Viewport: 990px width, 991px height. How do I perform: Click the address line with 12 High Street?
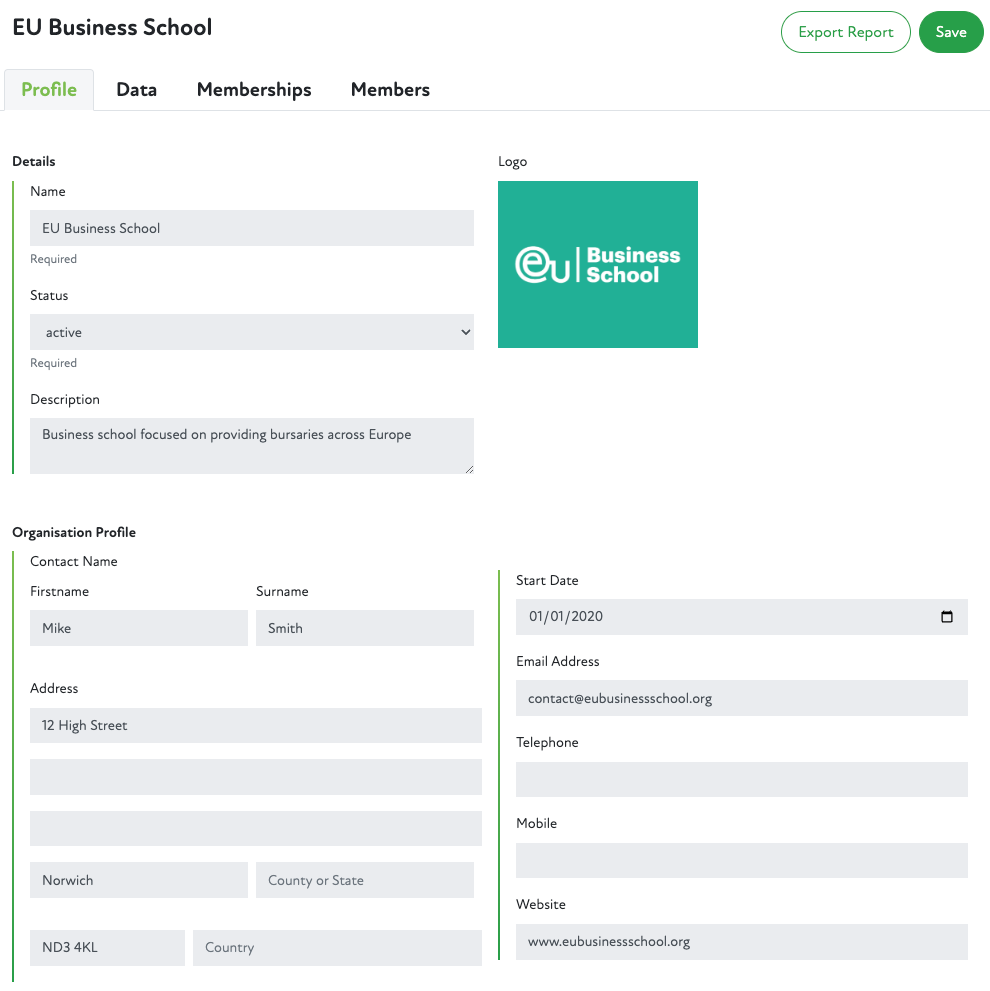pos(255,725)
